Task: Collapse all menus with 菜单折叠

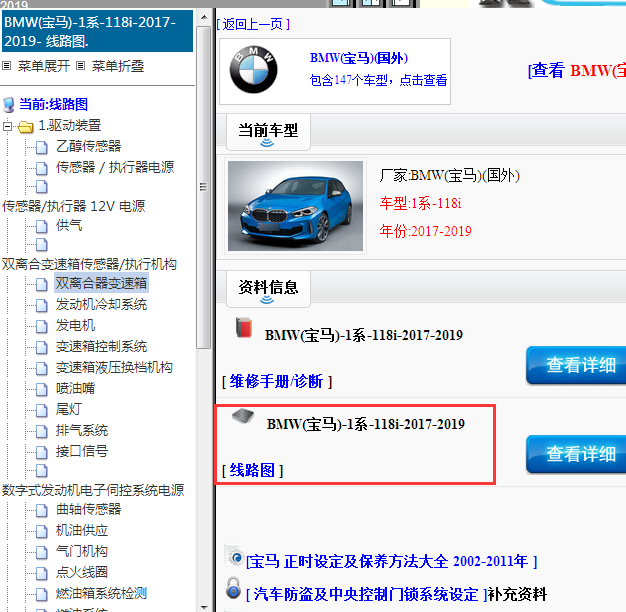Action: point(118,66)
